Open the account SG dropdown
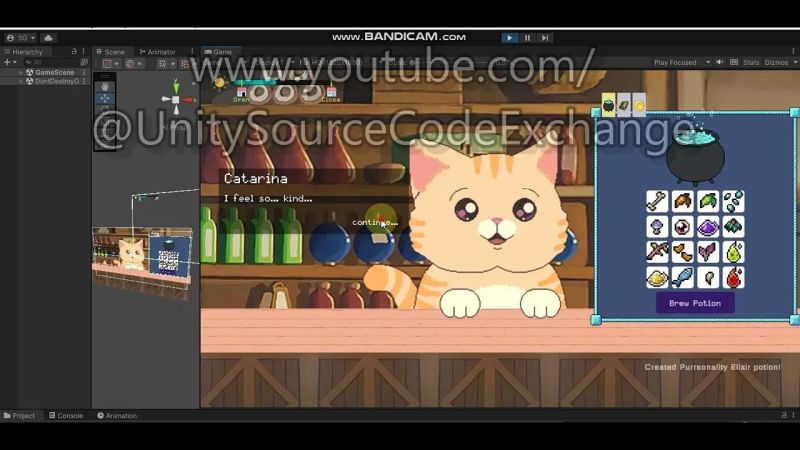 point(21,38)
